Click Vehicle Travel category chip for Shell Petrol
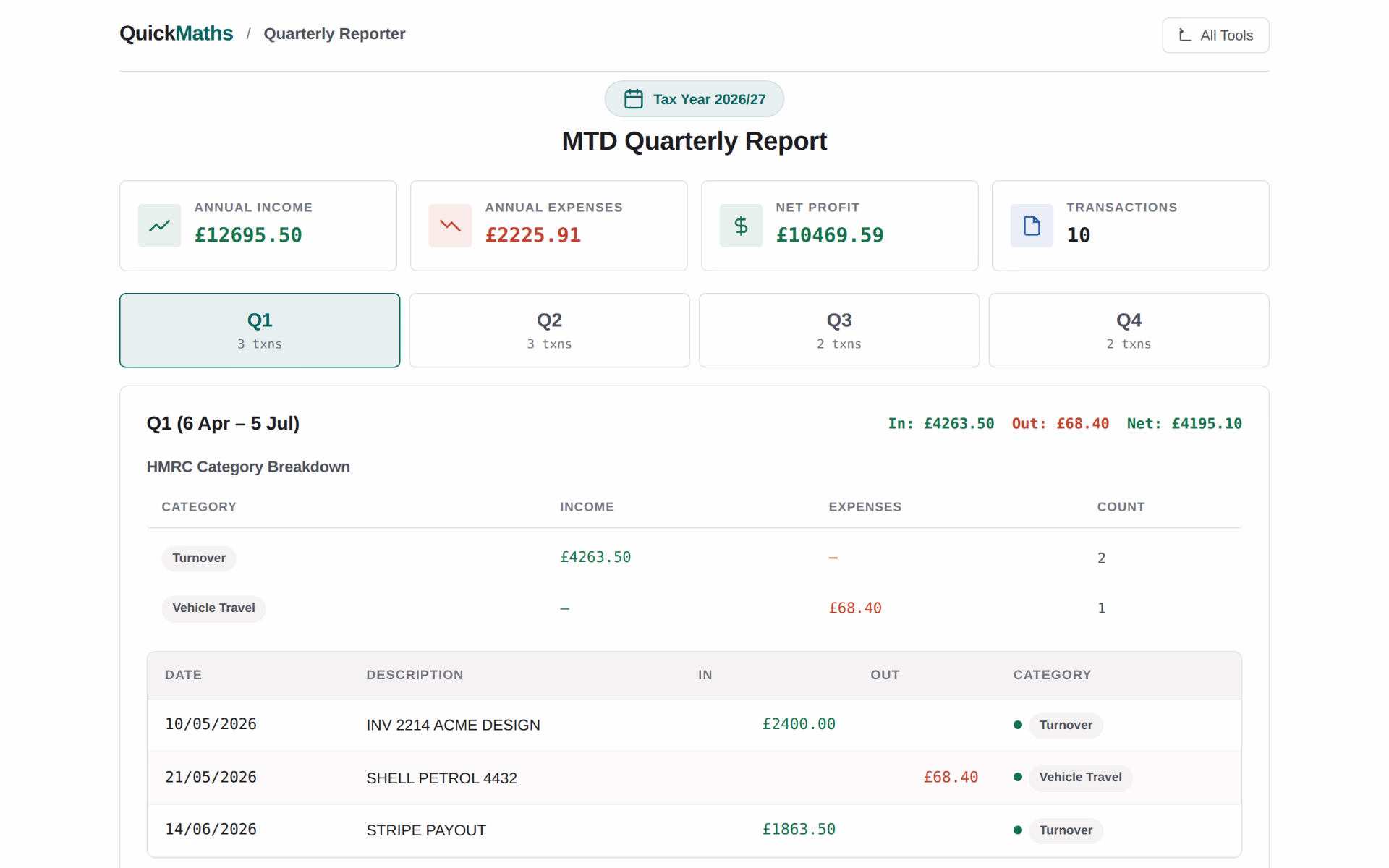Viewport: 1389px width, 868px height. click(x=1080, y=778)
